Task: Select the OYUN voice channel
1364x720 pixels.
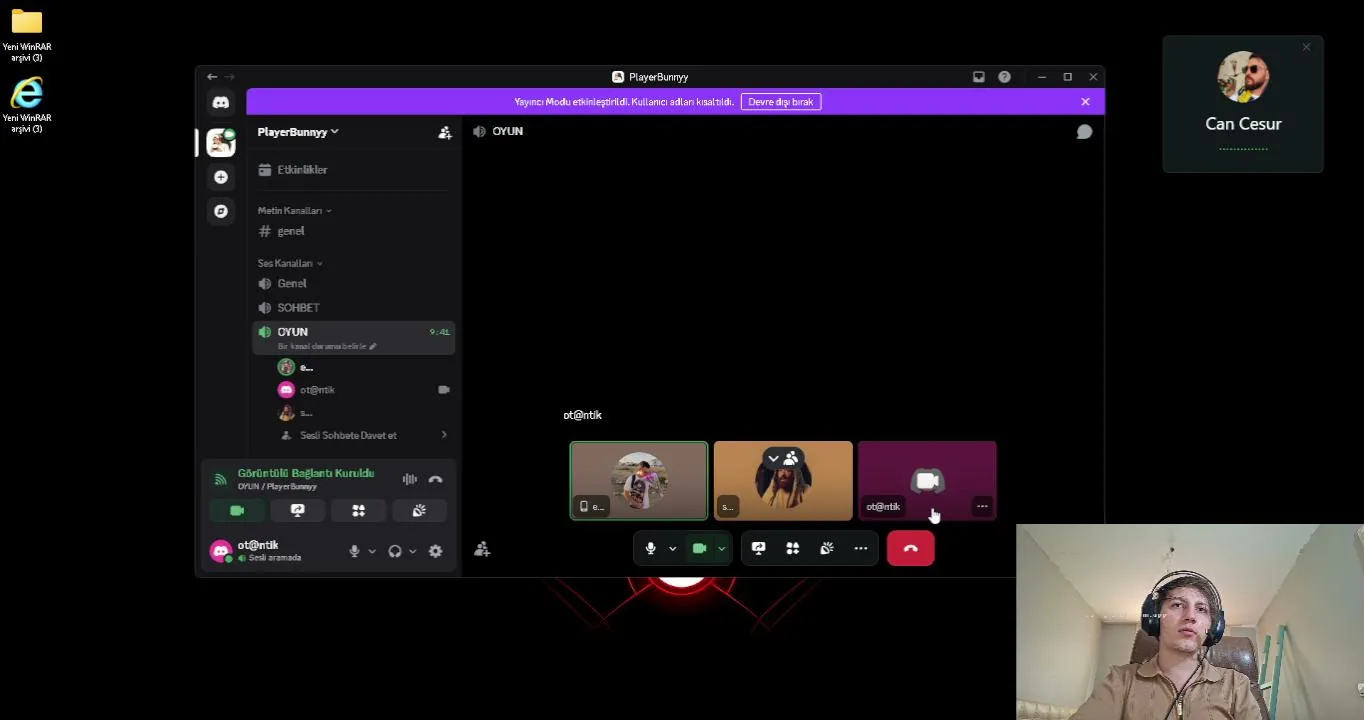Action: (352, 332)
